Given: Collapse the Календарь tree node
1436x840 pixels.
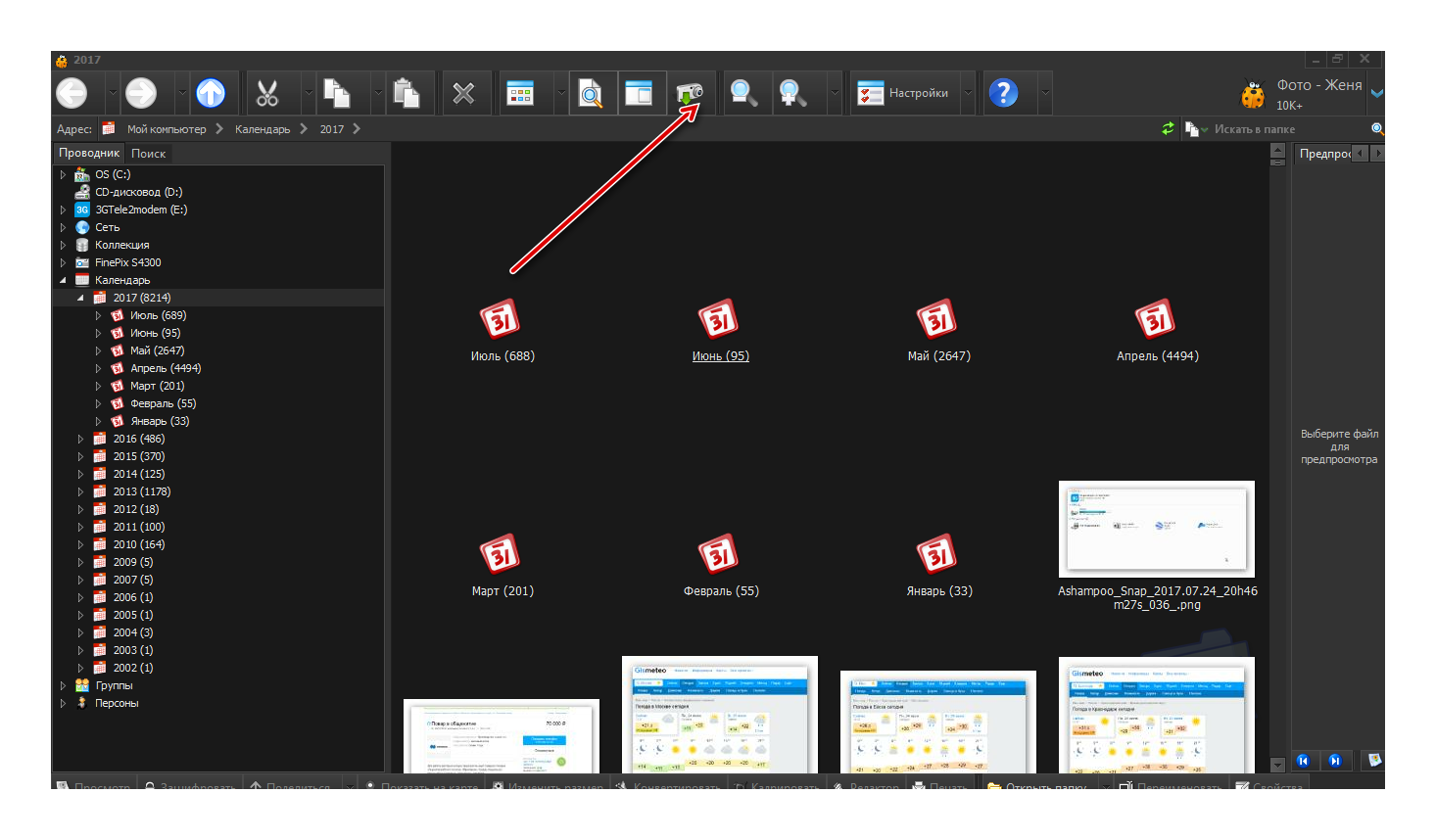Looking at the screenshot, I should [63, 280].
